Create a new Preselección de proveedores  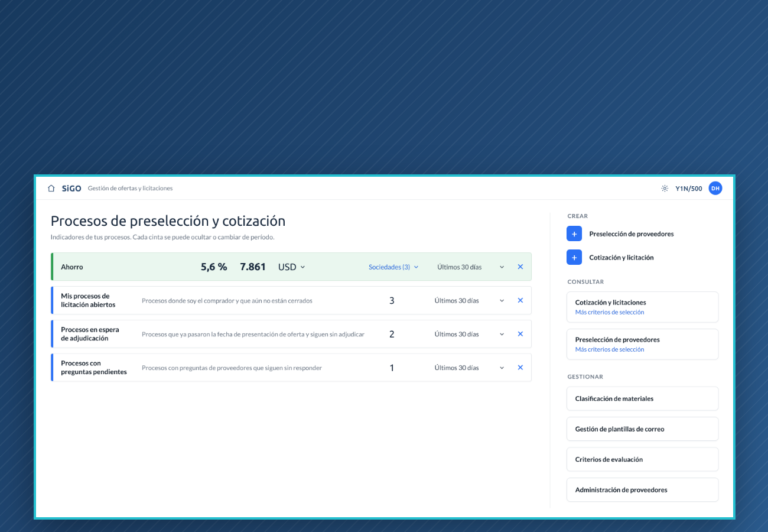pos(631,234)
